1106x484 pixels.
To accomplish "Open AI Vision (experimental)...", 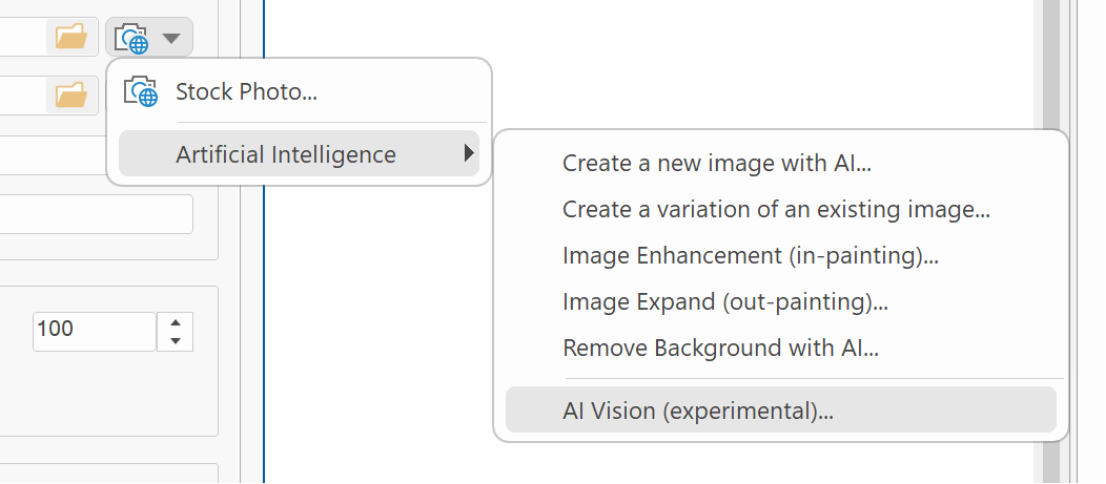I will (x=781, y=410).
